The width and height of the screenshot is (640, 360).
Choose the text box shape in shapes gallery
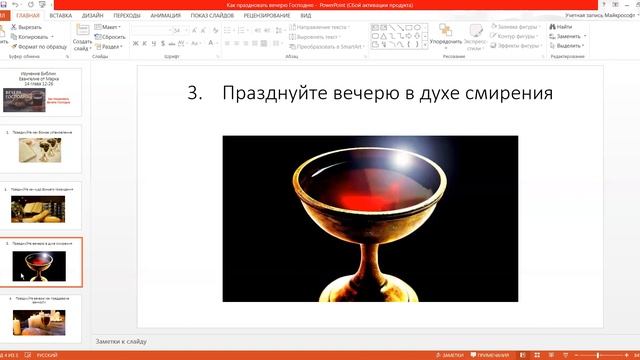pyautogui.click(x=375, y=28)
